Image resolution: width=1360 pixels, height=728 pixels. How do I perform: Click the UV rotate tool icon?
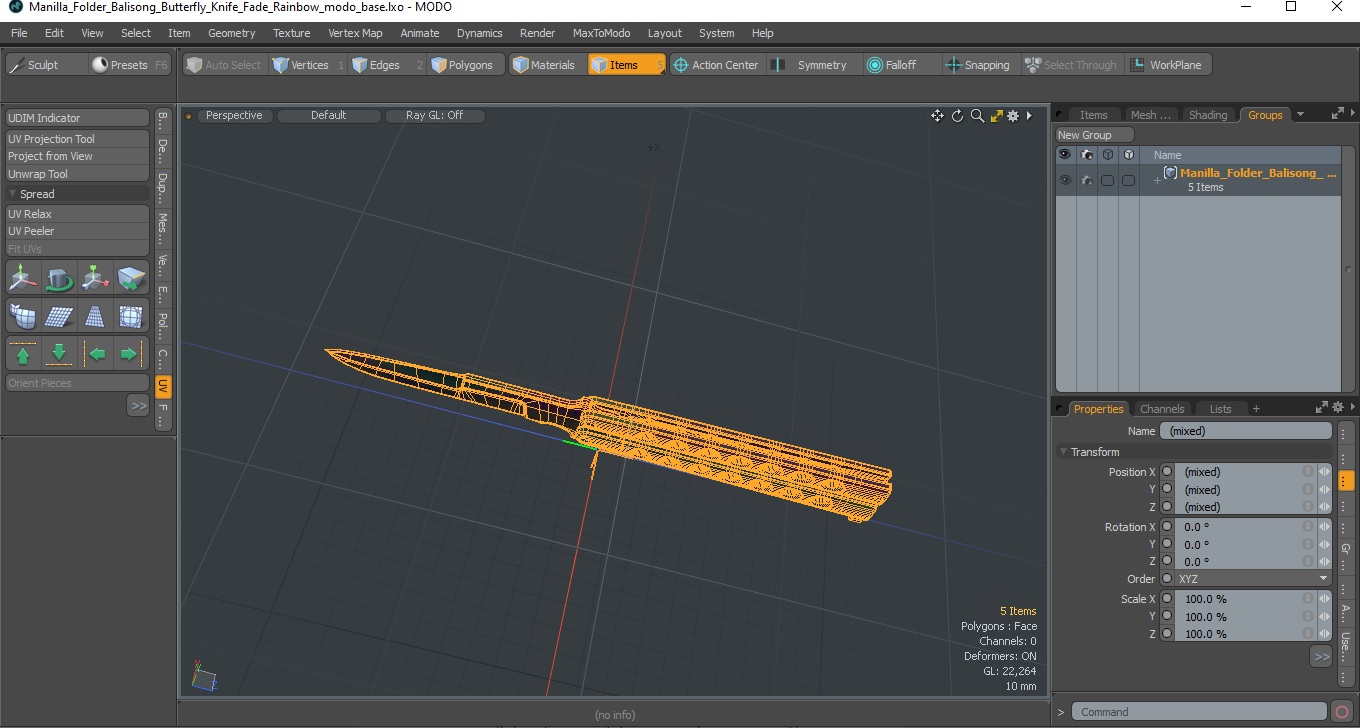(59, 278)
